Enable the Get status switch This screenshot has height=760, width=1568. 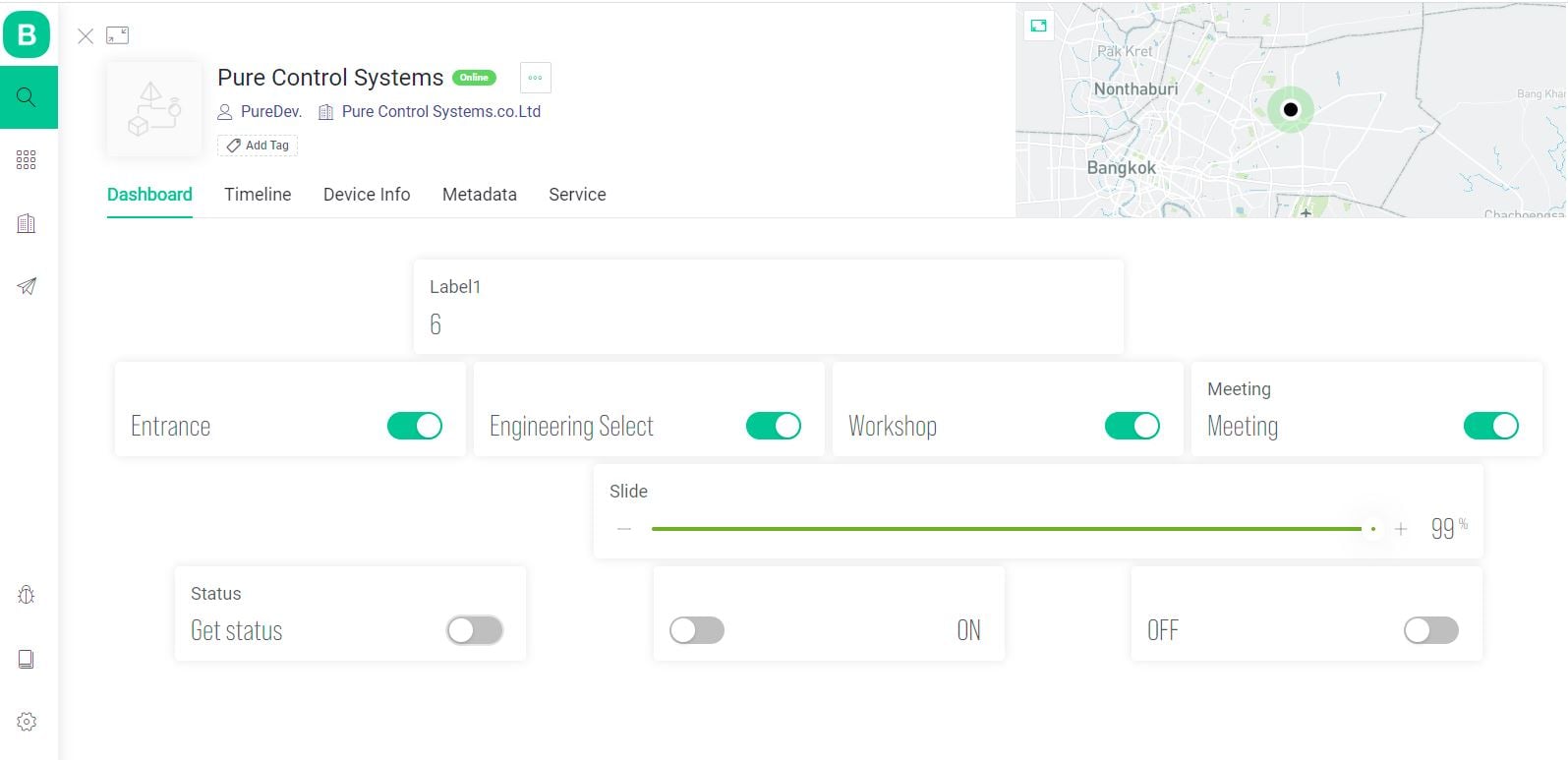(x=475, y=630)
